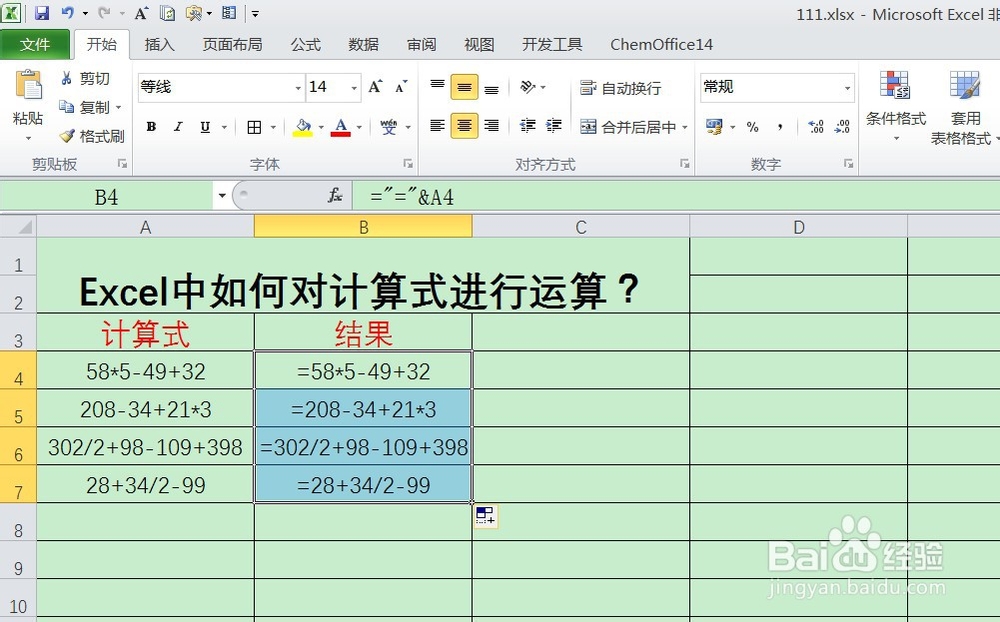Switch to the Review (审阅) tab
This screenshot has height=622, width=1000.
[422, 44]
